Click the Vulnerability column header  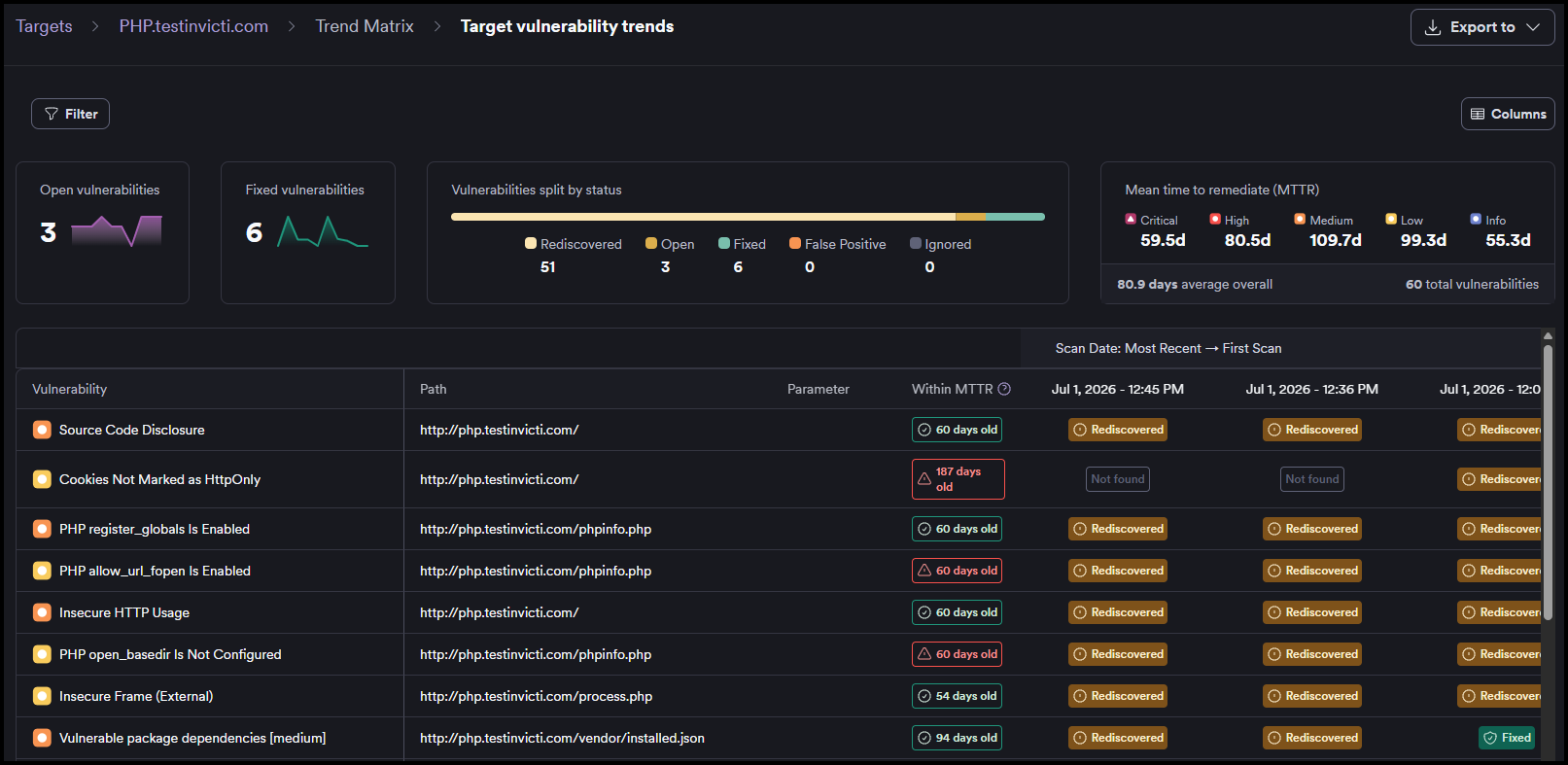(x=69, y=389)
